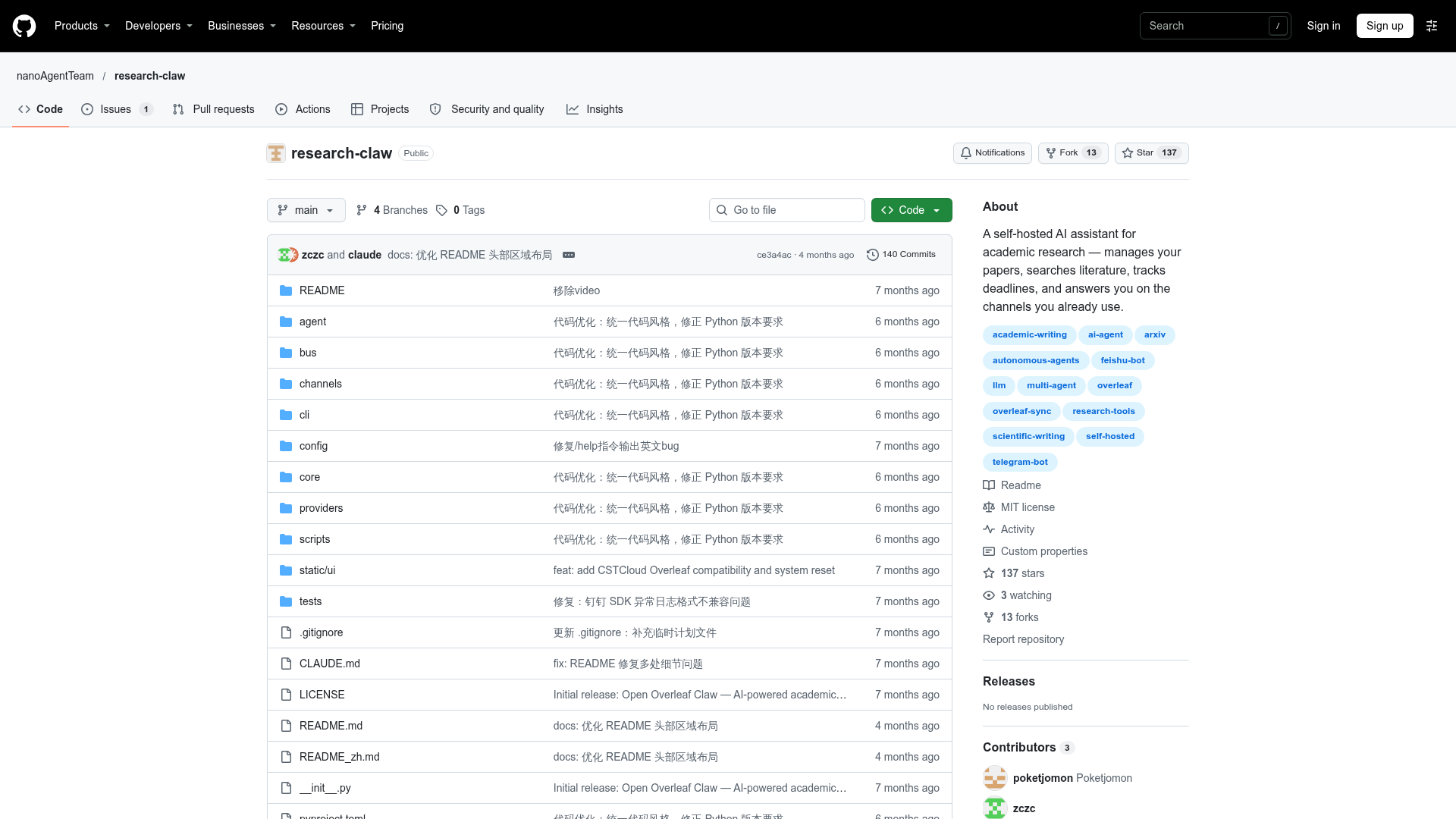Open the accessibility settings icon beside Sign up
Viewport: 1456px width, 819px height.
click(1432, 26)
